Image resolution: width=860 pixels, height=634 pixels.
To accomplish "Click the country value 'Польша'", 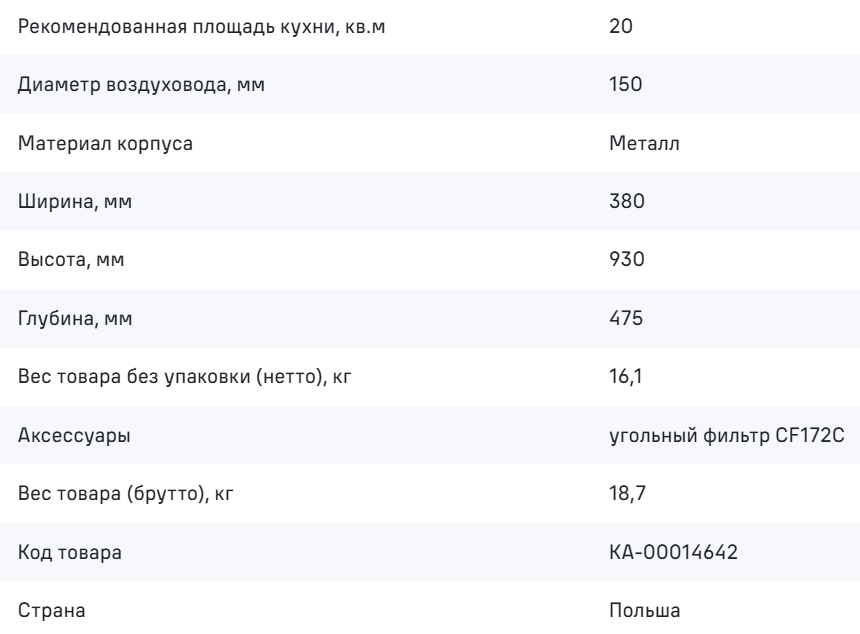I will click(644, 610).
